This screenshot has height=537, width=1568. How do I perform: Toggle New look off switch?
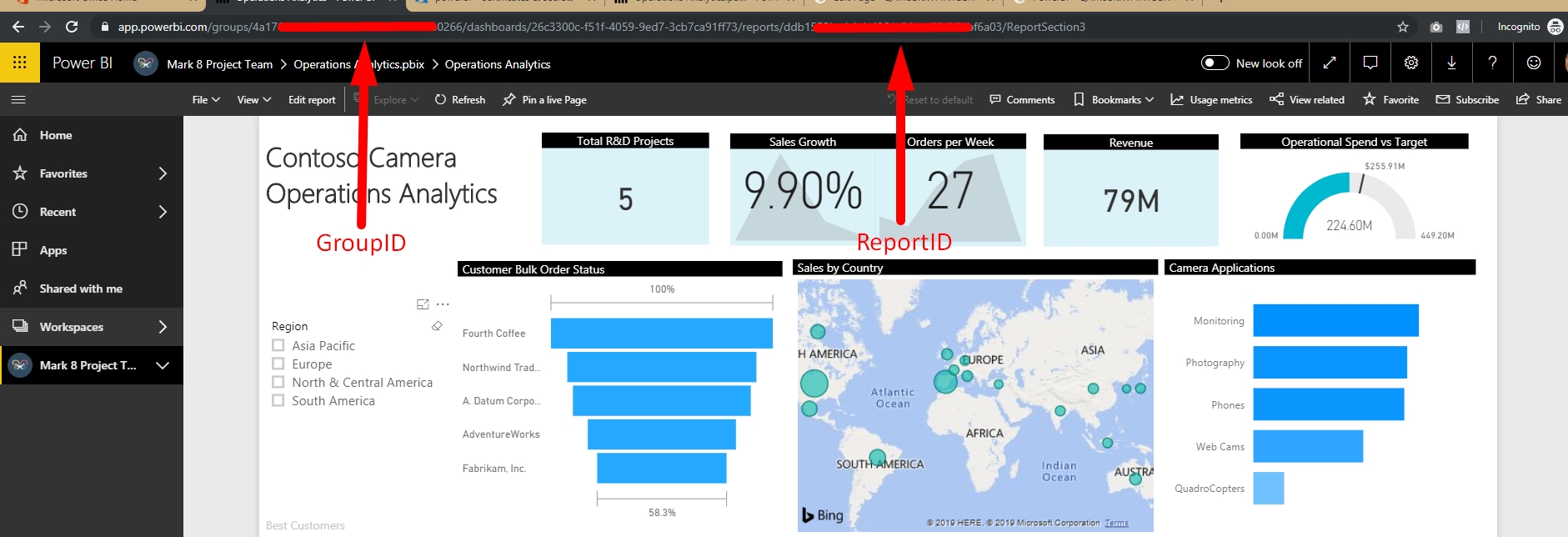pos(1215,63)
